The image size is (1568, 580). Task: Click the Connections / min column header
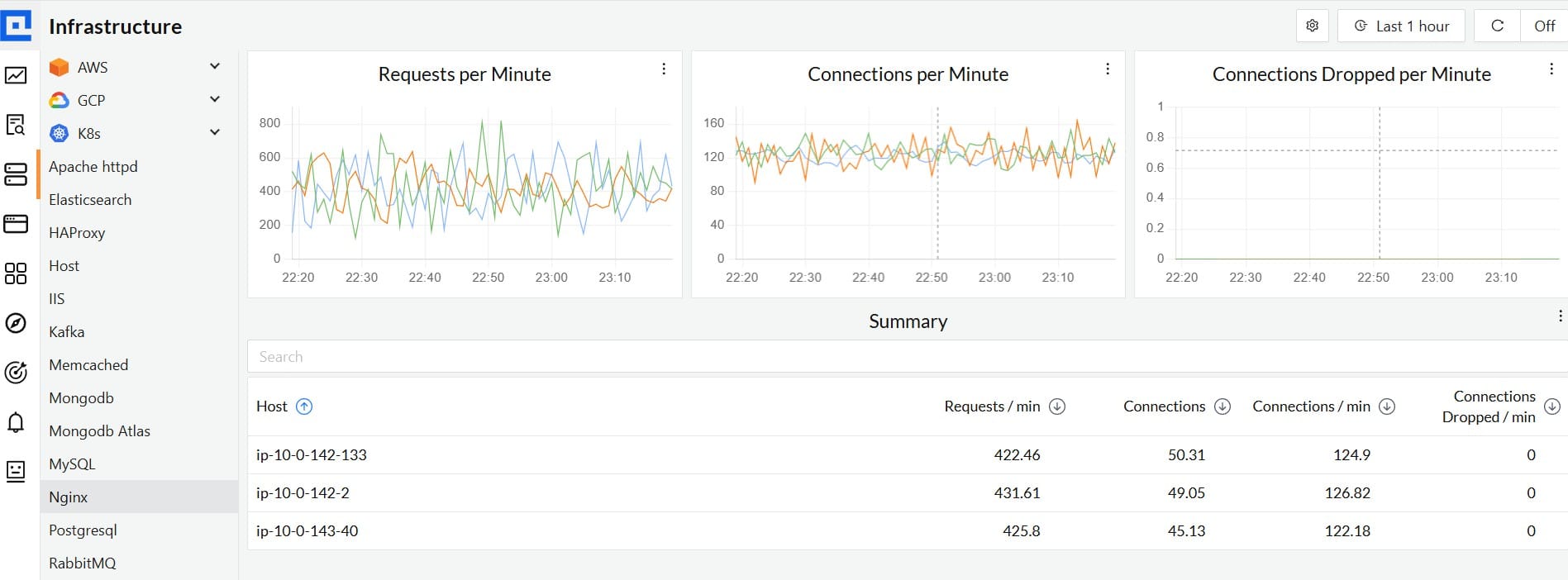1311,406
